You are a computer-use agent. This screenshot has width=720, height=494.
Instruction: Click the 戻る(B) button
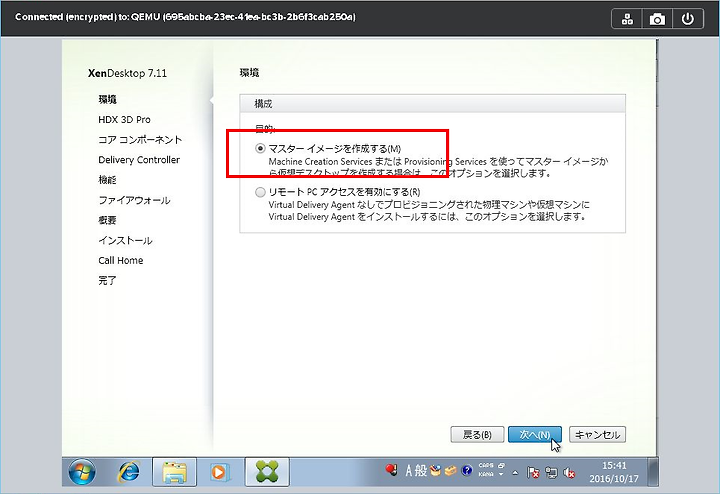[477, 434]
